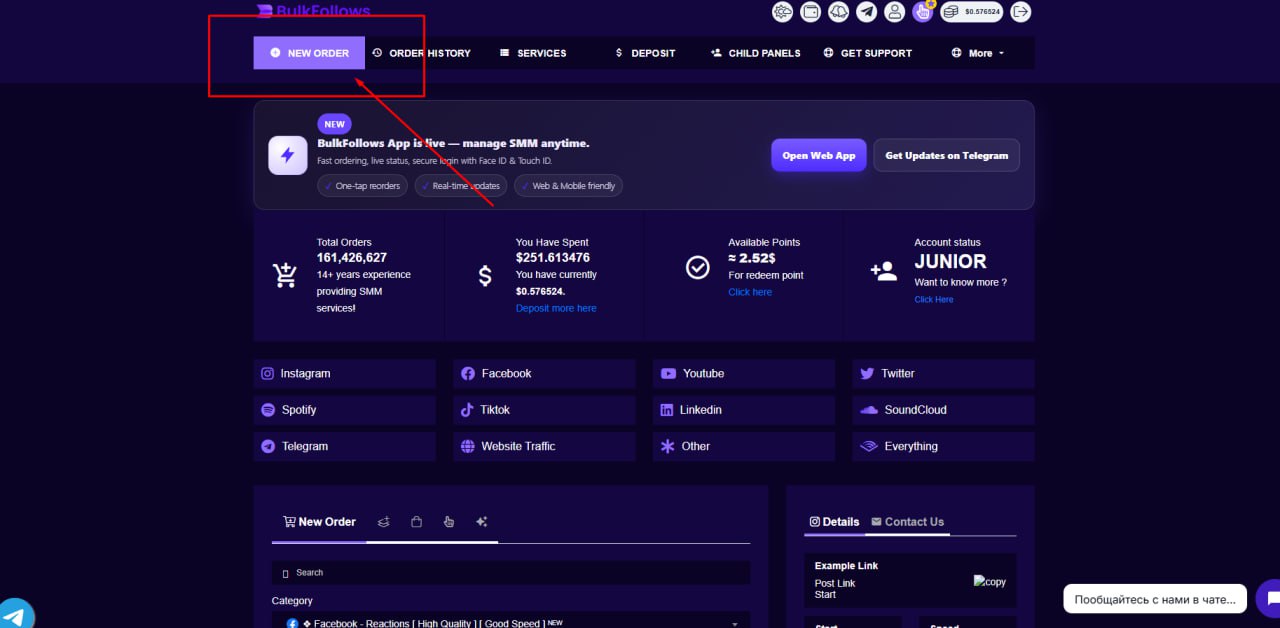
Task: Filter services by Spotify
Action: [x=345, y=410]
